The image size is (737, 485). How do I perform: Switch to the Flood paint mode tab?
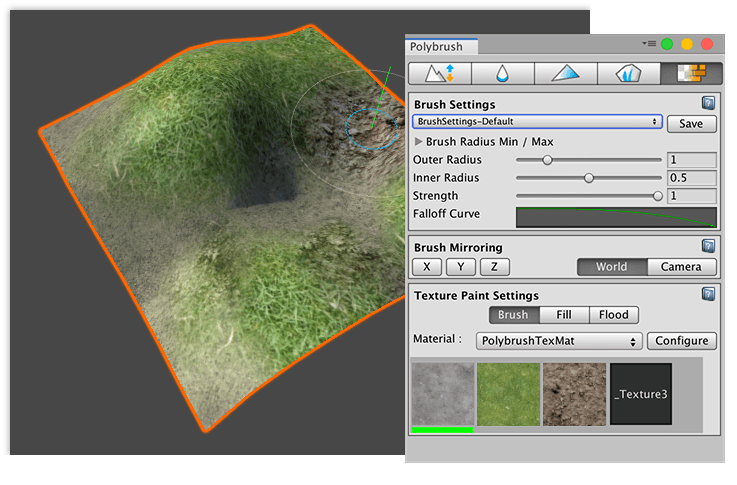coord(613,315)
